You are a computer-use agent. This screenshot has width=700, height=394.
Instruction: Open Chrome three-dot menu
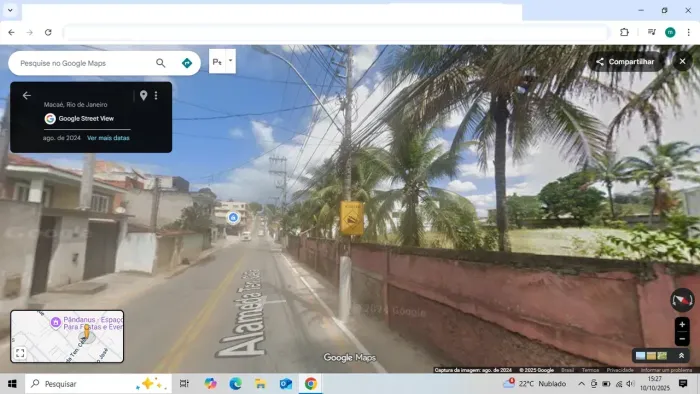[x=688, y=32]
